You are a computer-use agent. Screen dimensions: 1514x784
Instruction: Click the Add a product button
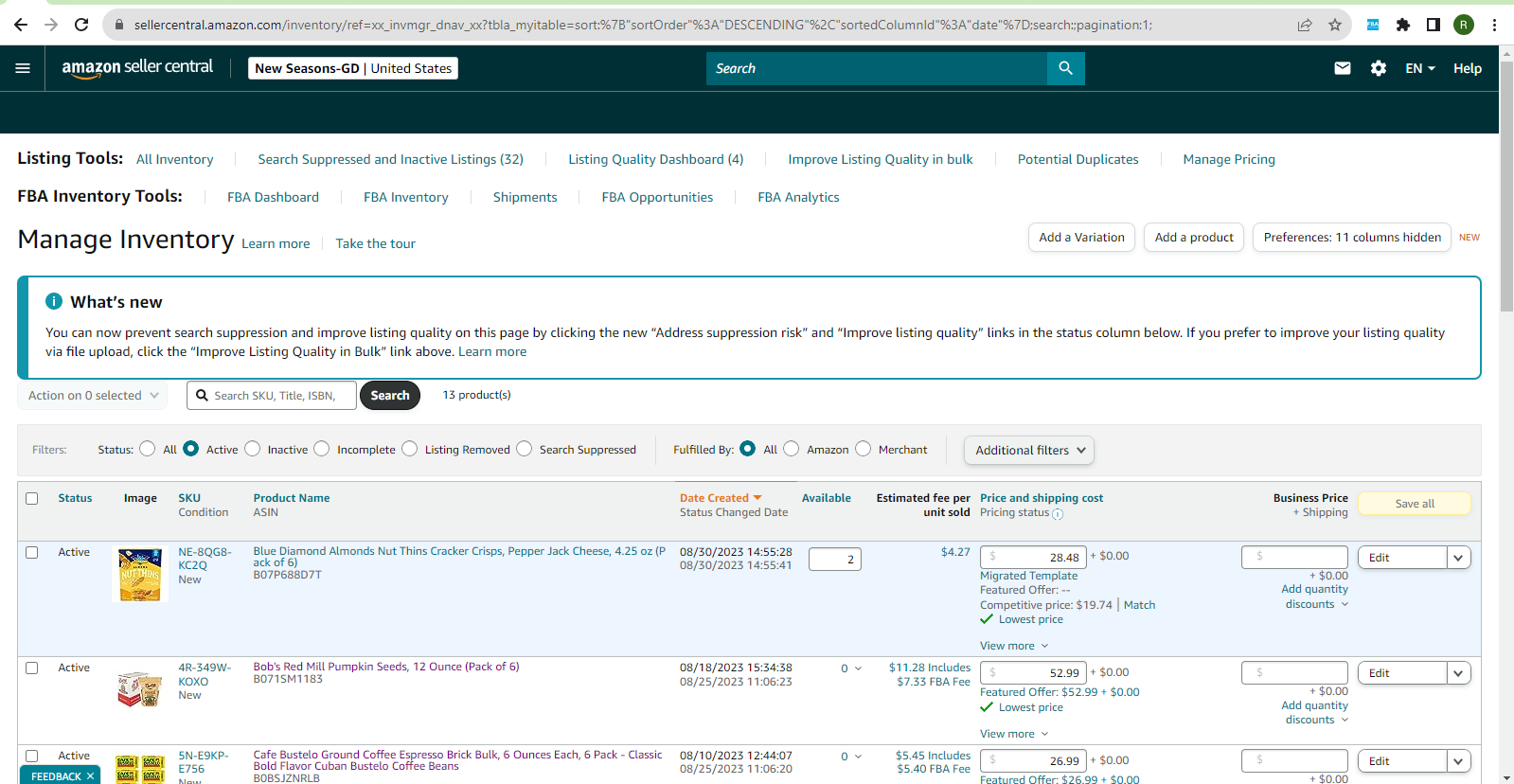(1194, 238)
